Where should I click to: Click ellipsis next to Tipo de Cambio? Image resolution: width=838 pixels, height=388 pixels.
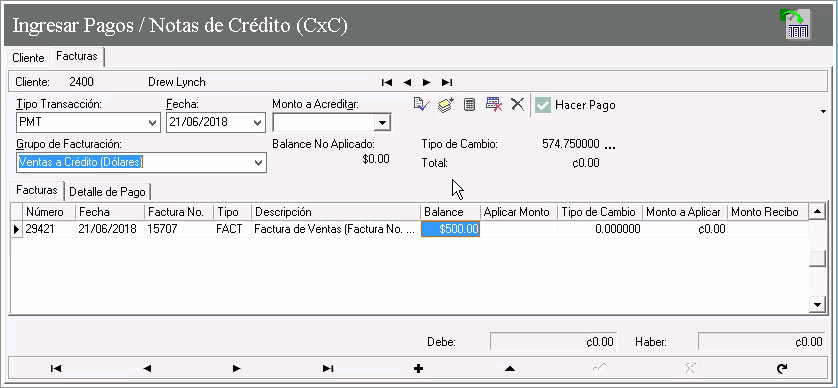pyautogui.click(x=610, y=146)
